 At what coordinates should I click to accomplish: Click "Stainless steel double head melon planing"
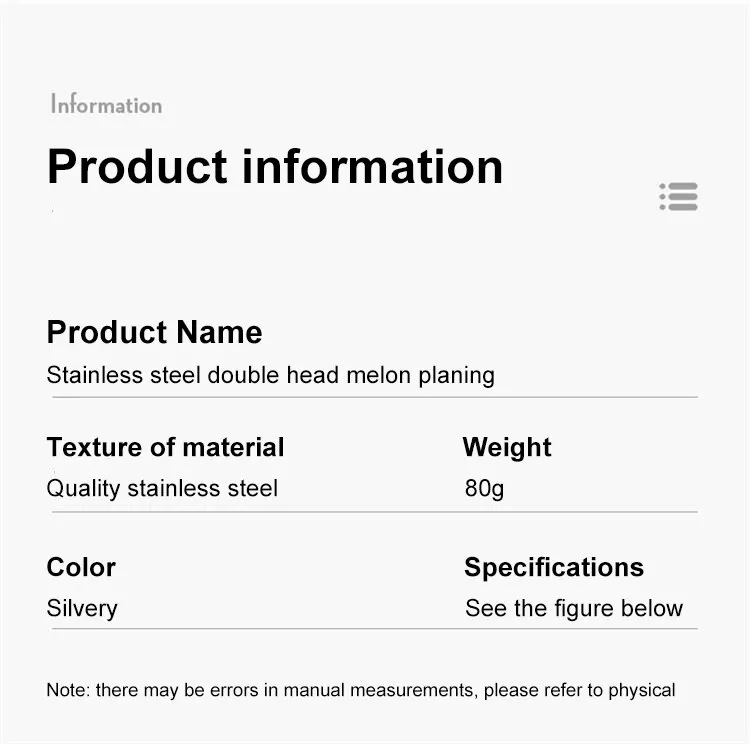tap(270, 375)
